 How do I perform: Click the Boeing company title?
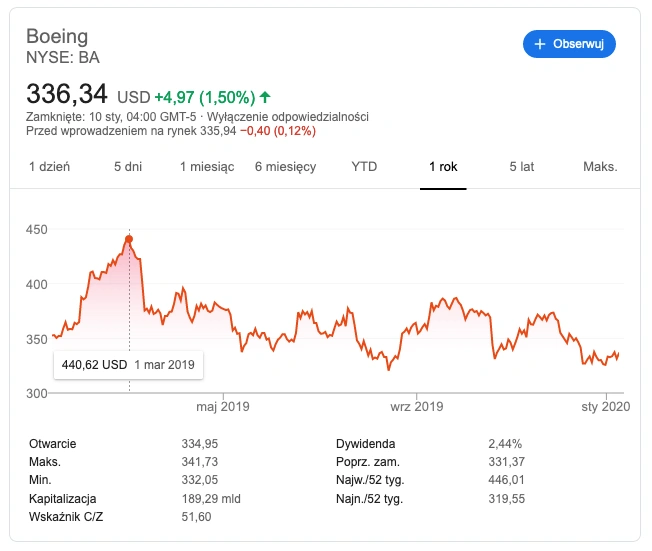pyautogui.click(x=57, y=37)
